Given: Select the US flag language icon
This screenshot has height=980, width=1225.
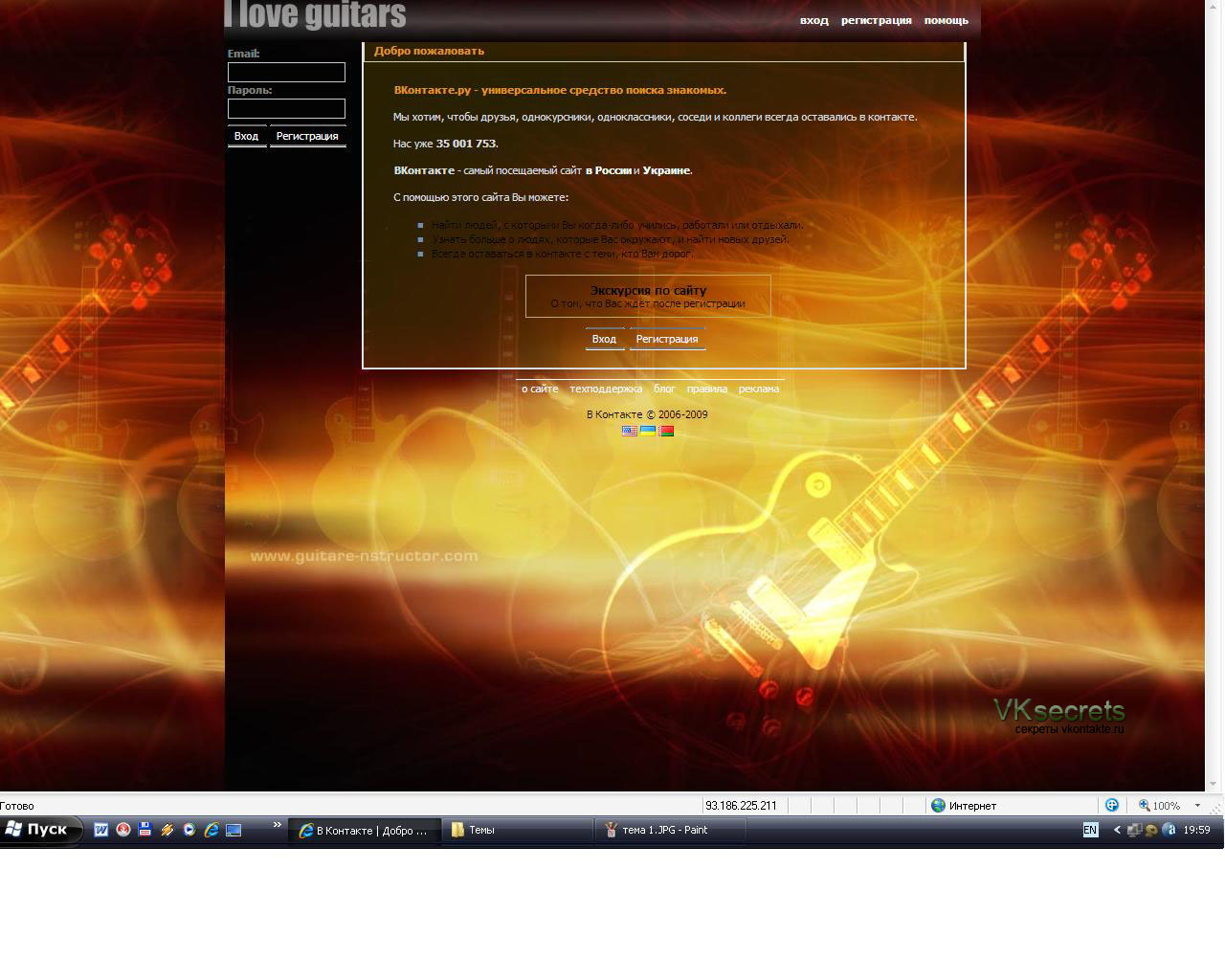Looking at the screenshot, I should click(x=630, y=431).
